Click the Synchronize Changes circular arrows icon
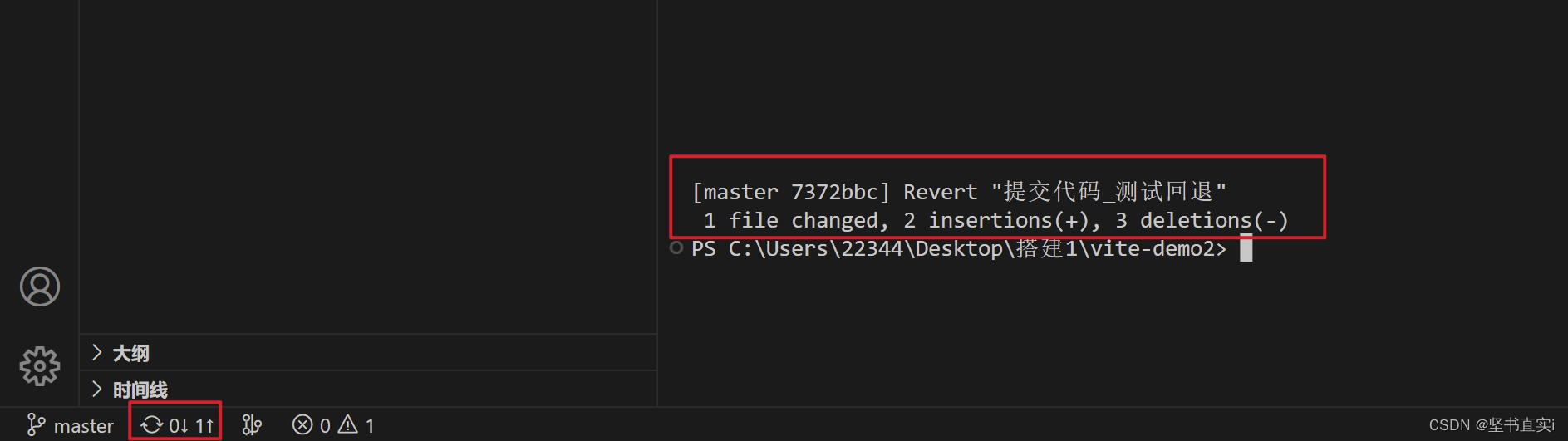The height and width of the screenshot is (441, 1568). [151, 425]
